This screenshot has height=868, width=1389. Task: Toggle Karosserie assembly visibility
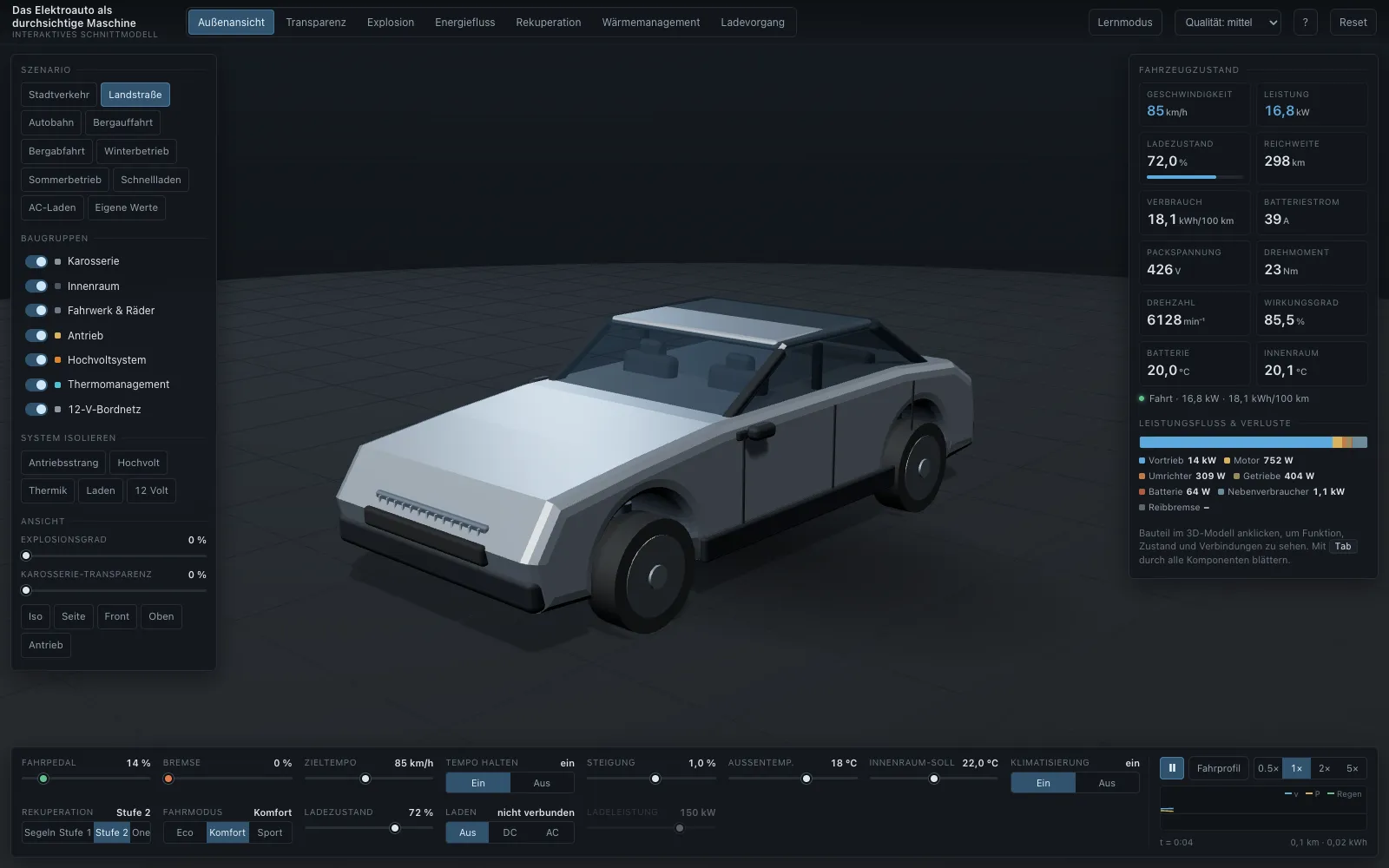point(36,261)
